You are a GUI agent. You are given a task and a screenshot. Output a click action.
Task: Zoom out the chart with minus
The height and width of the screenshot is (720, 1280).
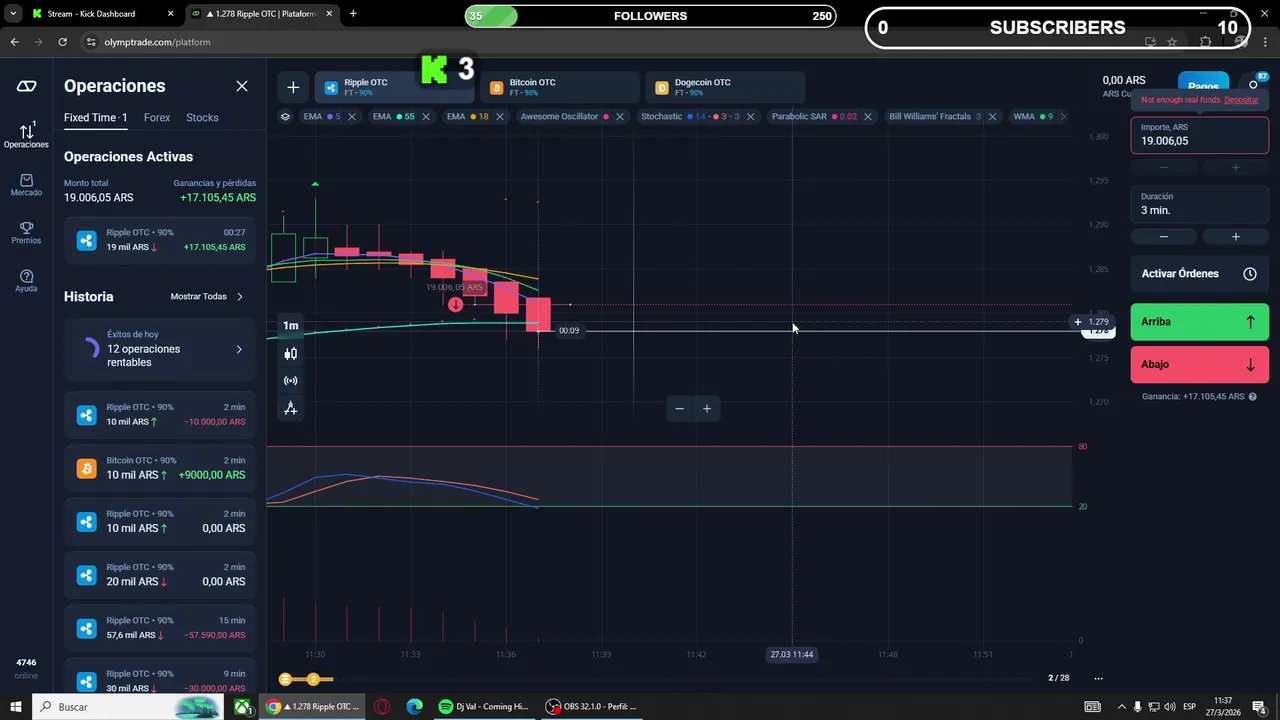(680, 408)
